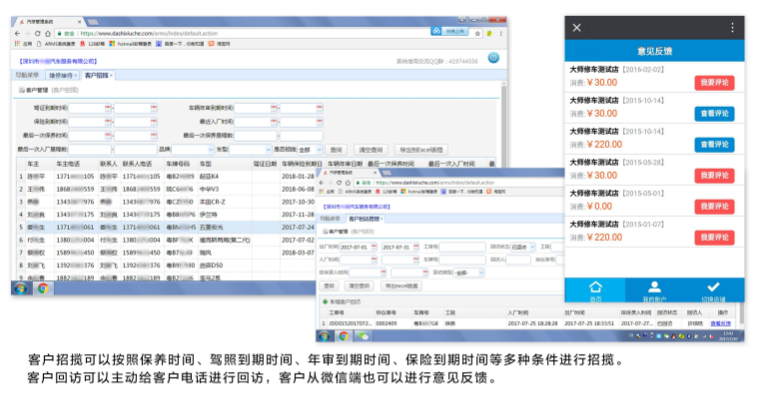The height and width of the screenshot is (395, 763).
Task: Bookmark page with the star icon
Action: (x=477, y=34)
